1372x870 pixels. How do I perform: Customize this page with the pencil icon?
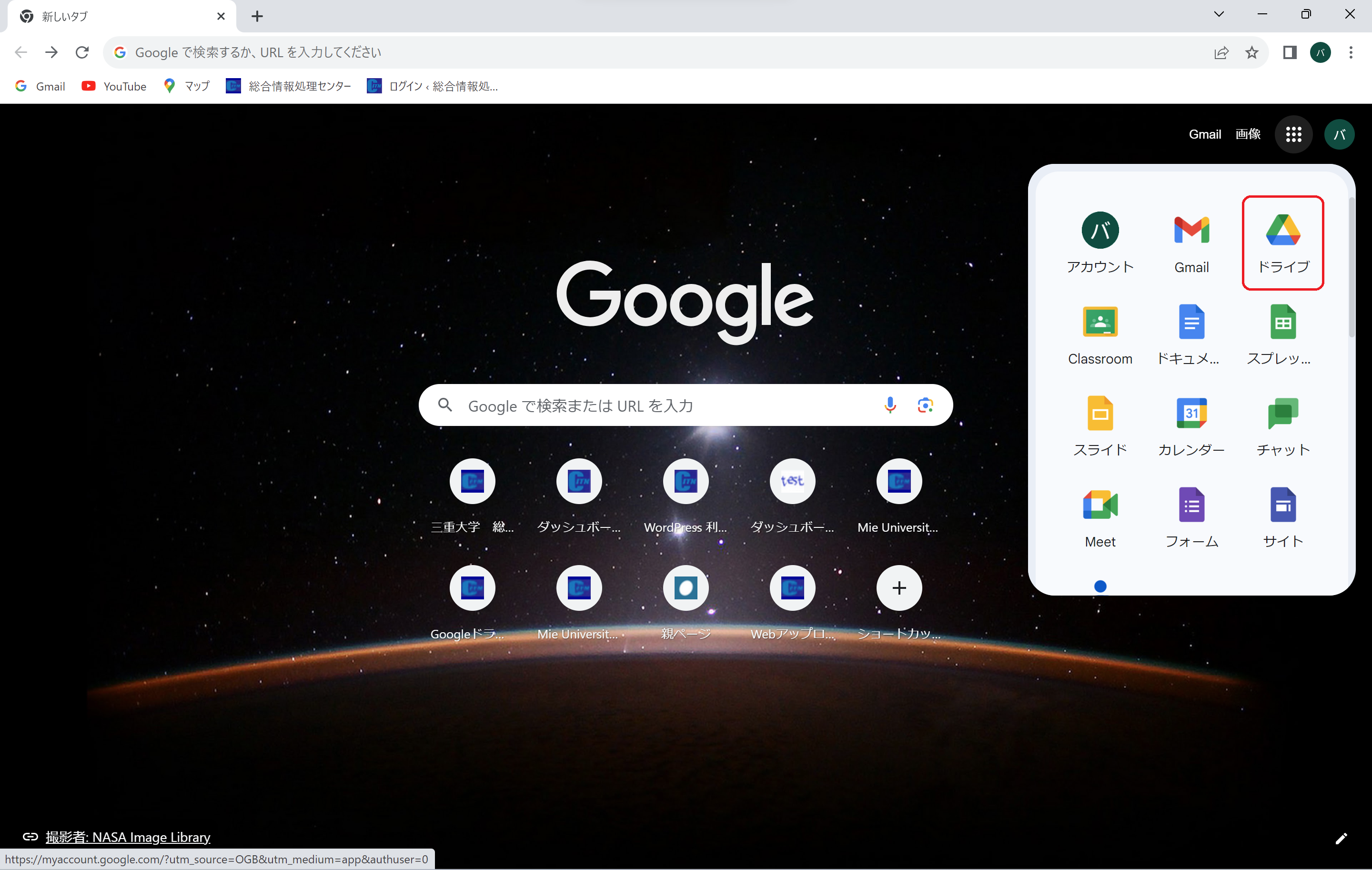click(x=1341, y=838)
